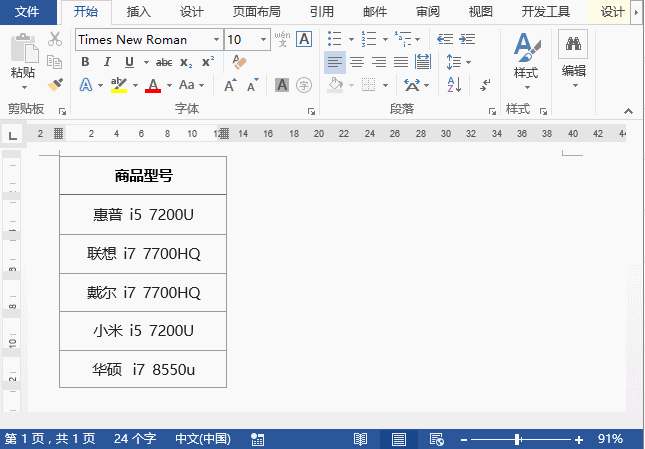
Task: Toggle strikethrough formatting
Action: pos(163,62)
